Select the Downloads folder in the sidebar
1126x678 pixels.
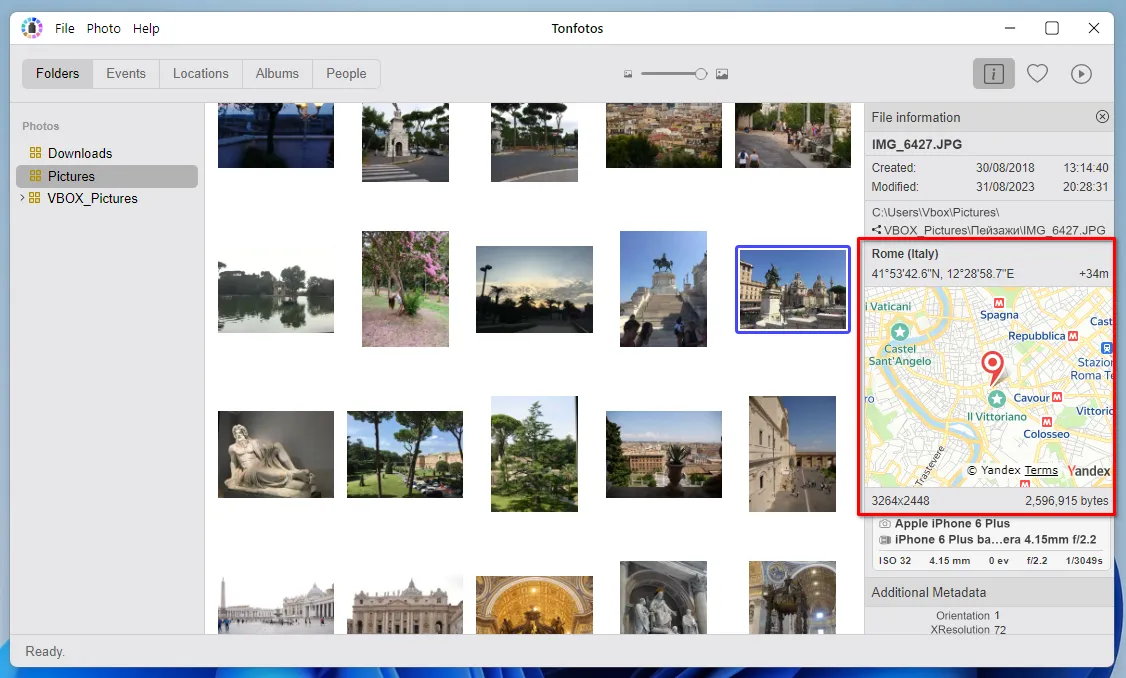tap(80, 152)
